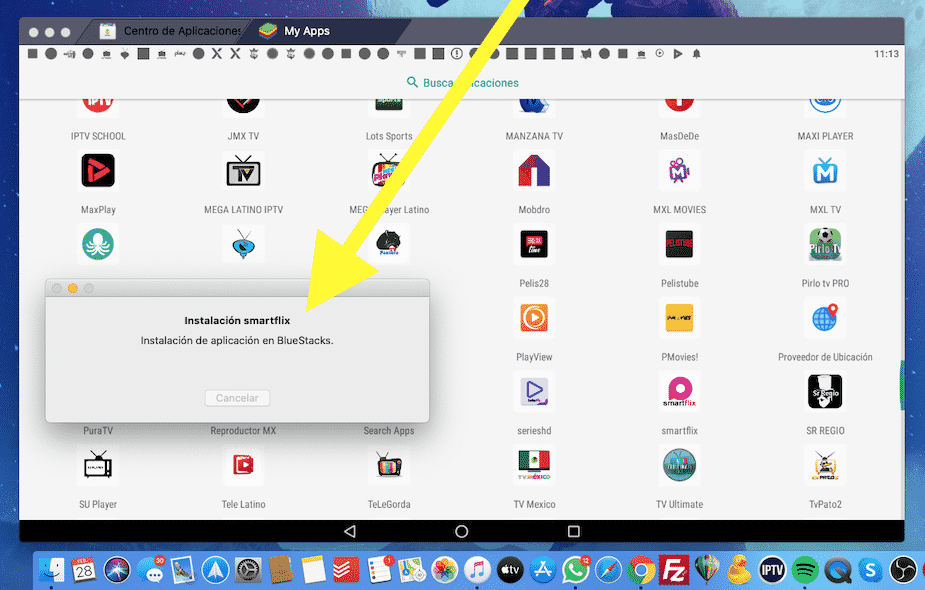Cancel the smartflix installation
The image size is (925, 590).
click(x=237, y=397)
